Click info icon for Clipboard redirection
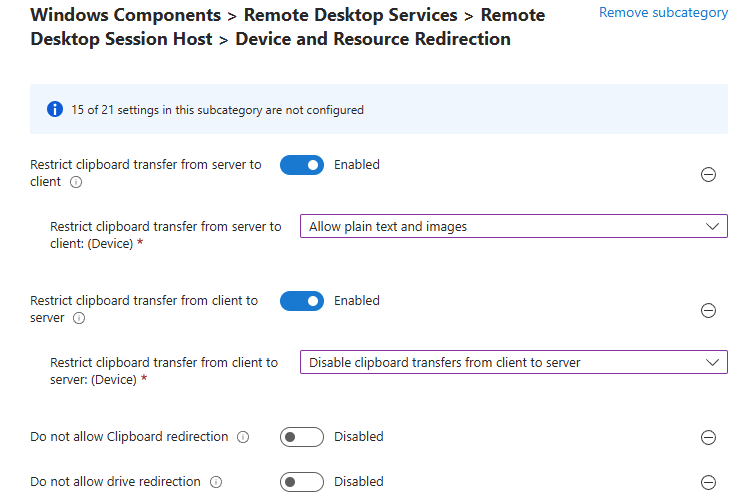The image size is (745, 496). pyautogui.click(x=243, y=437)
